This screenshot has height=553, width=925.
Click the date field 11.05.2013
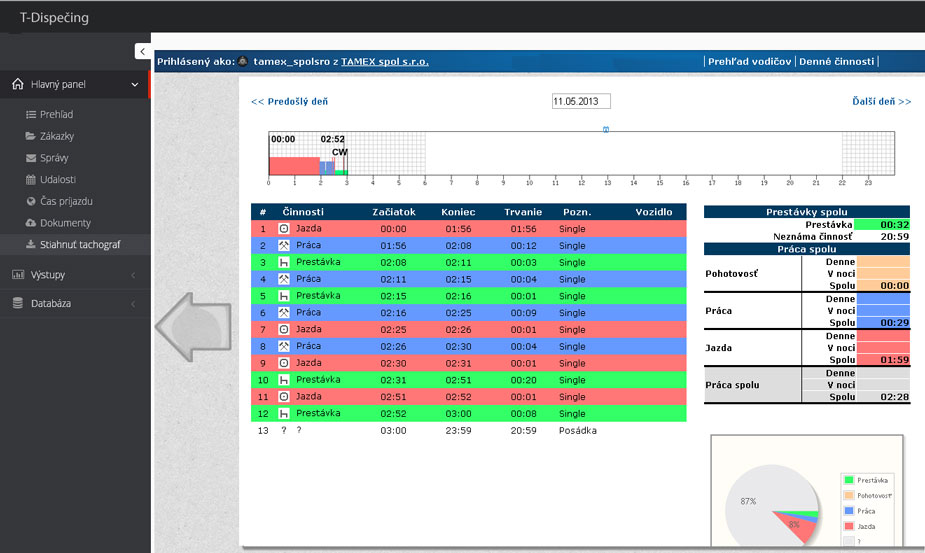[x=581, y=101]
